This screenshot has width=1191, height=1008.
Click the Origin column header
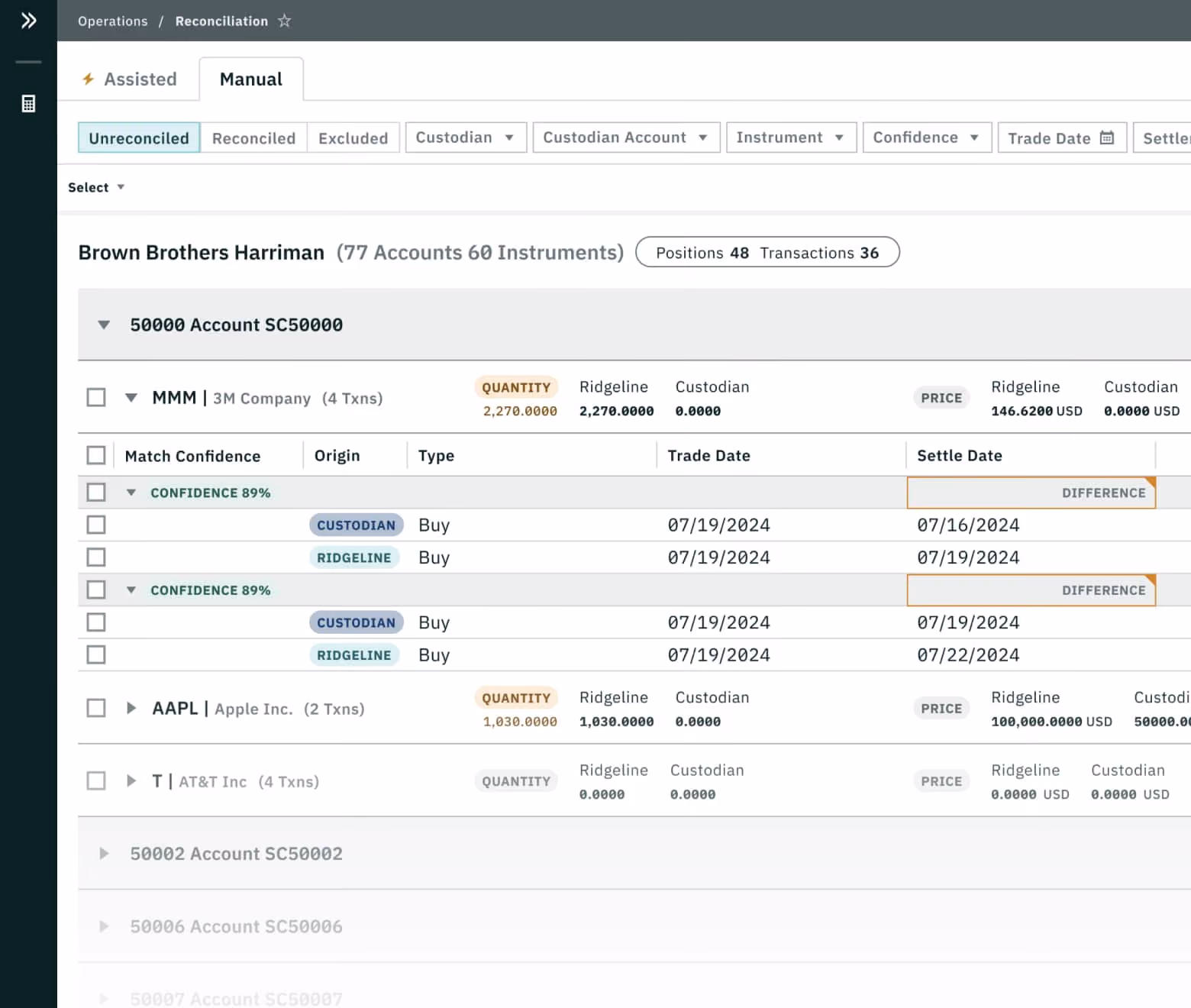click(337, 456)
